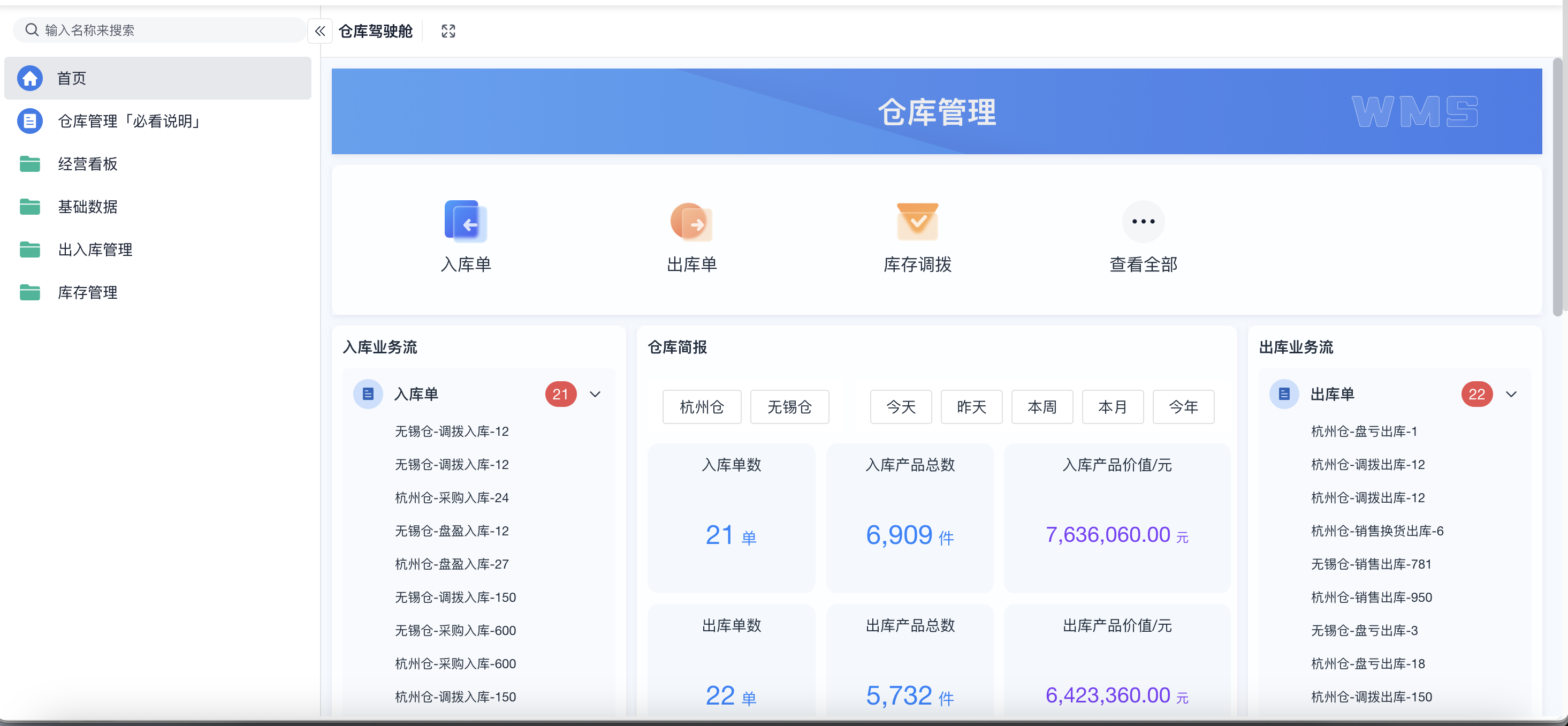Click the 入库单 shortcut label

[x=466, y=264]
